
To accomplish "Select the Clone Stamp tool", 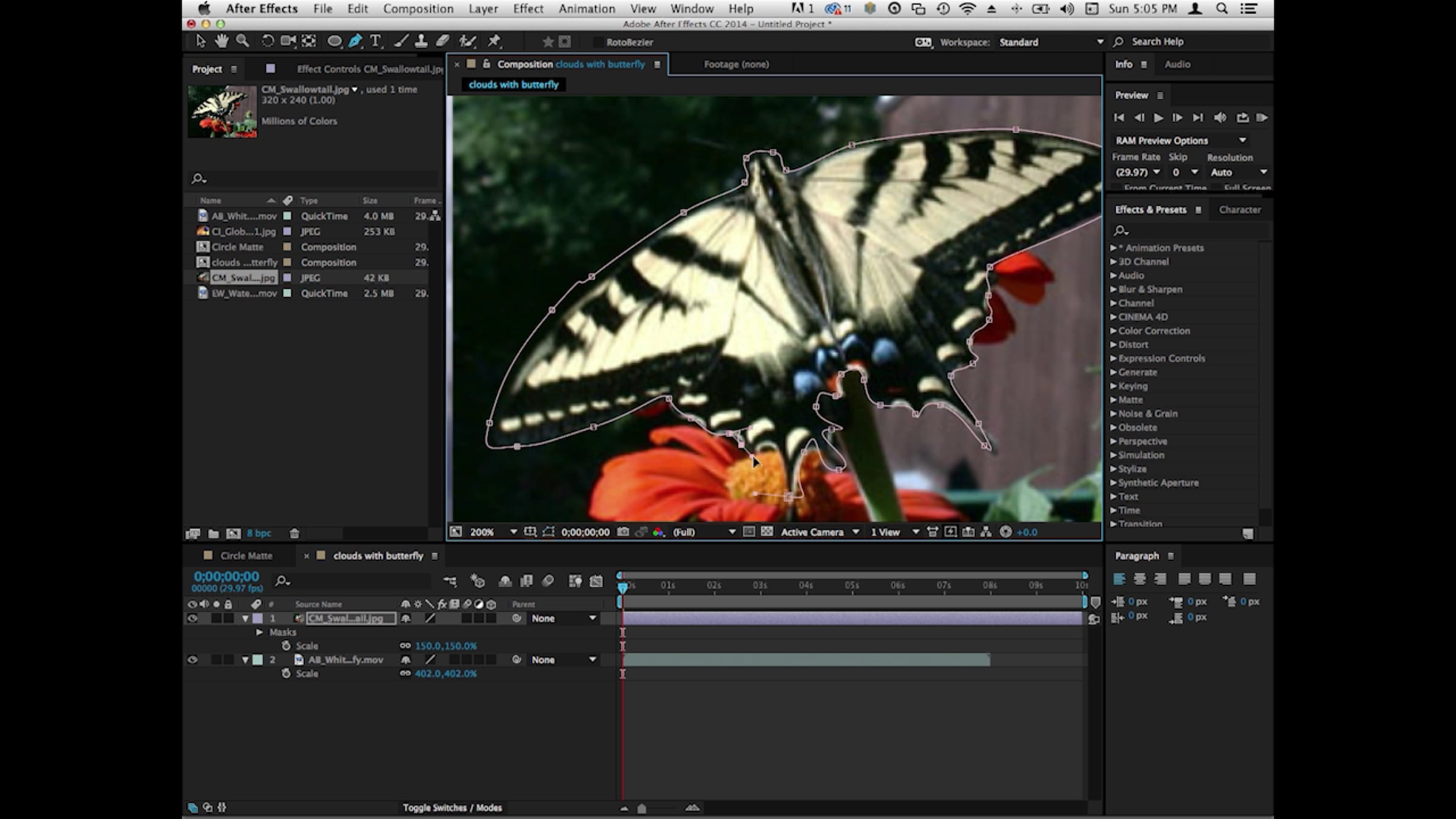I will (x=420, y=41).
